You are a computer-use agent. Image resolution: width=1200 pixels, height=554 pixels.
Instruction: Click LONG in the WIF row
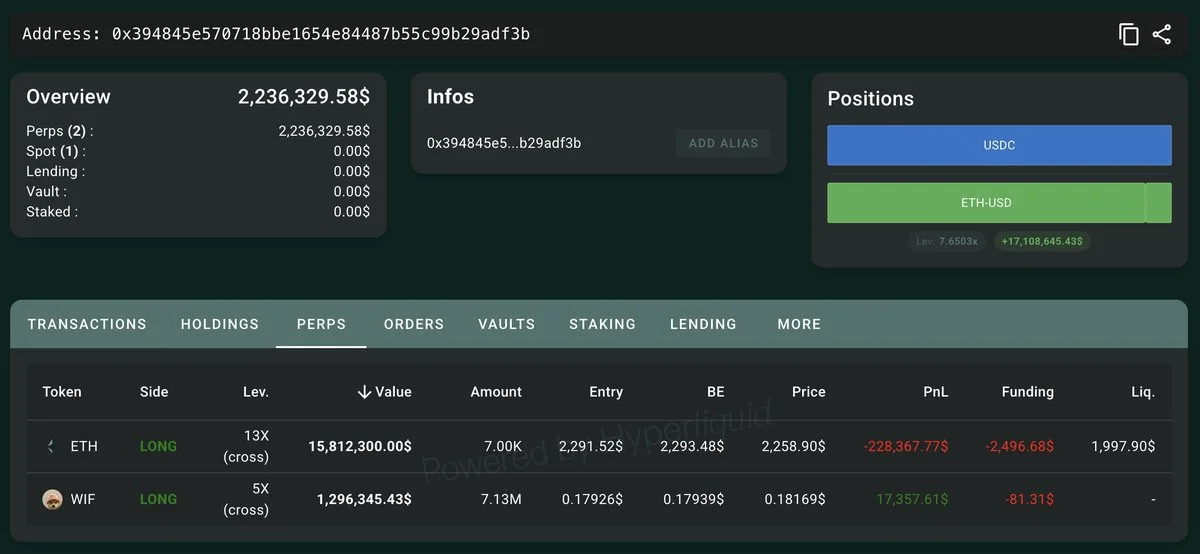158,499
